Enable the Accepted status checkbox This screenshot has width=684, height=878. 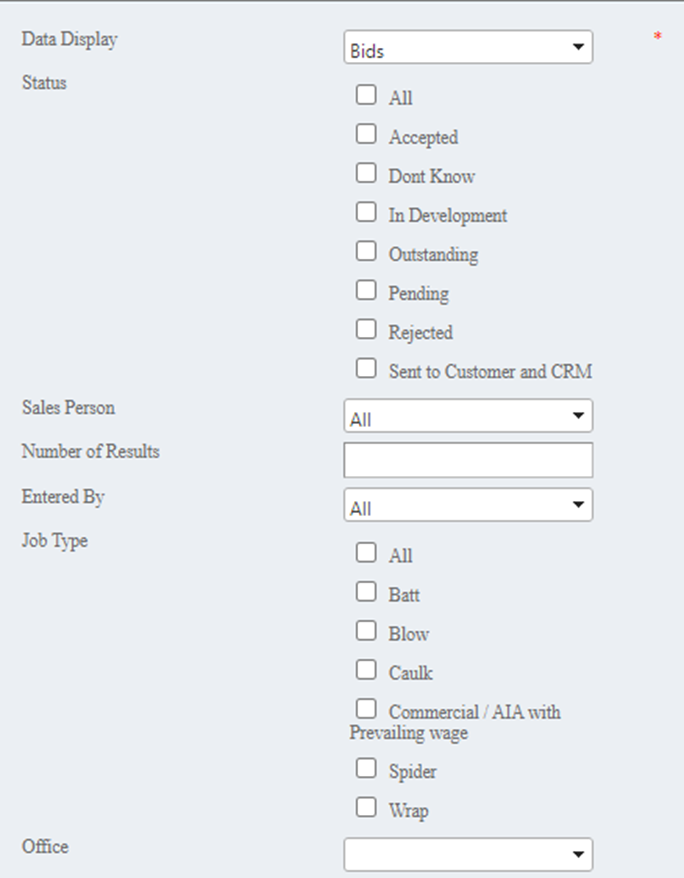(367, 135)
